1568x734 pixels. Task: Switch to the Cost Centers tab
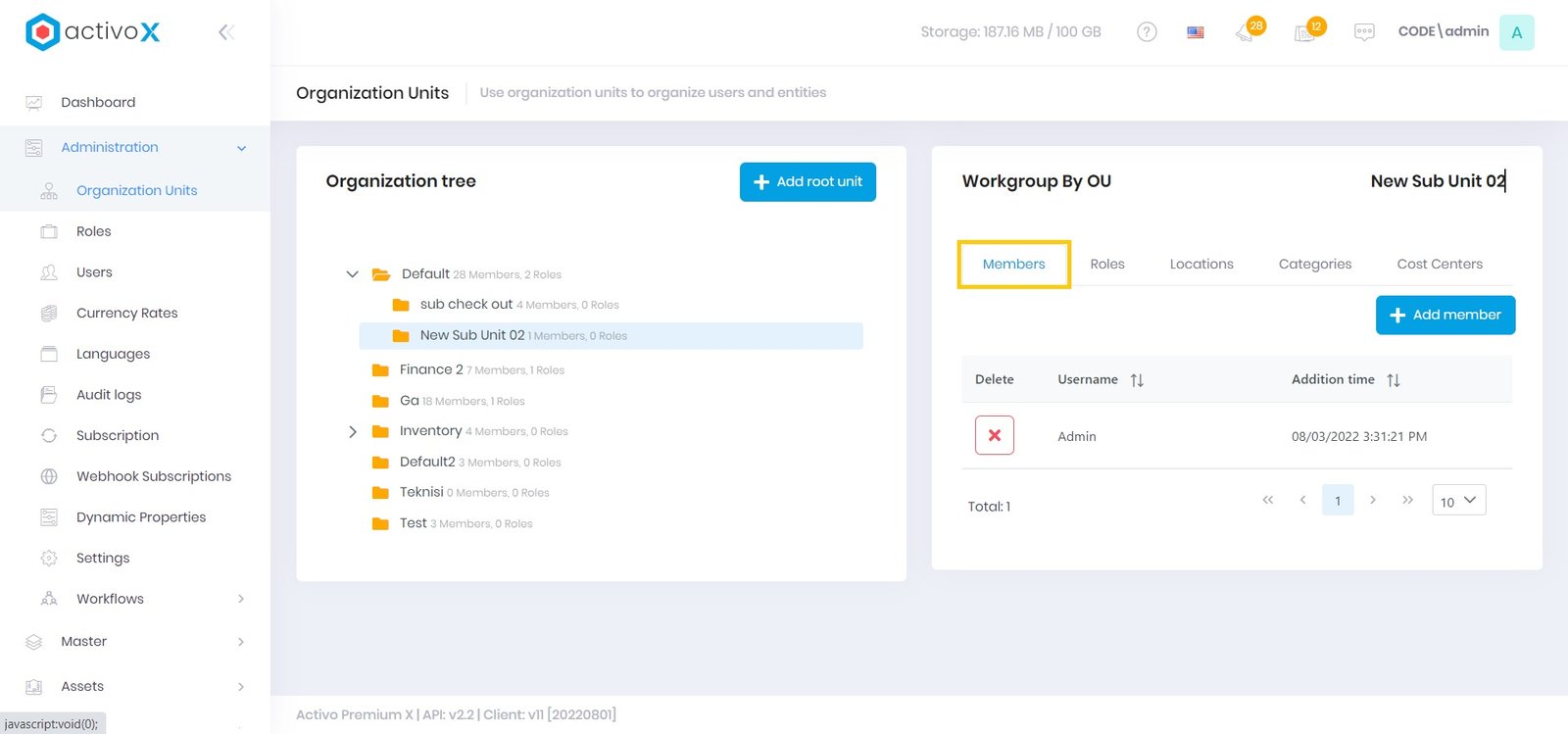(1439, 265)
